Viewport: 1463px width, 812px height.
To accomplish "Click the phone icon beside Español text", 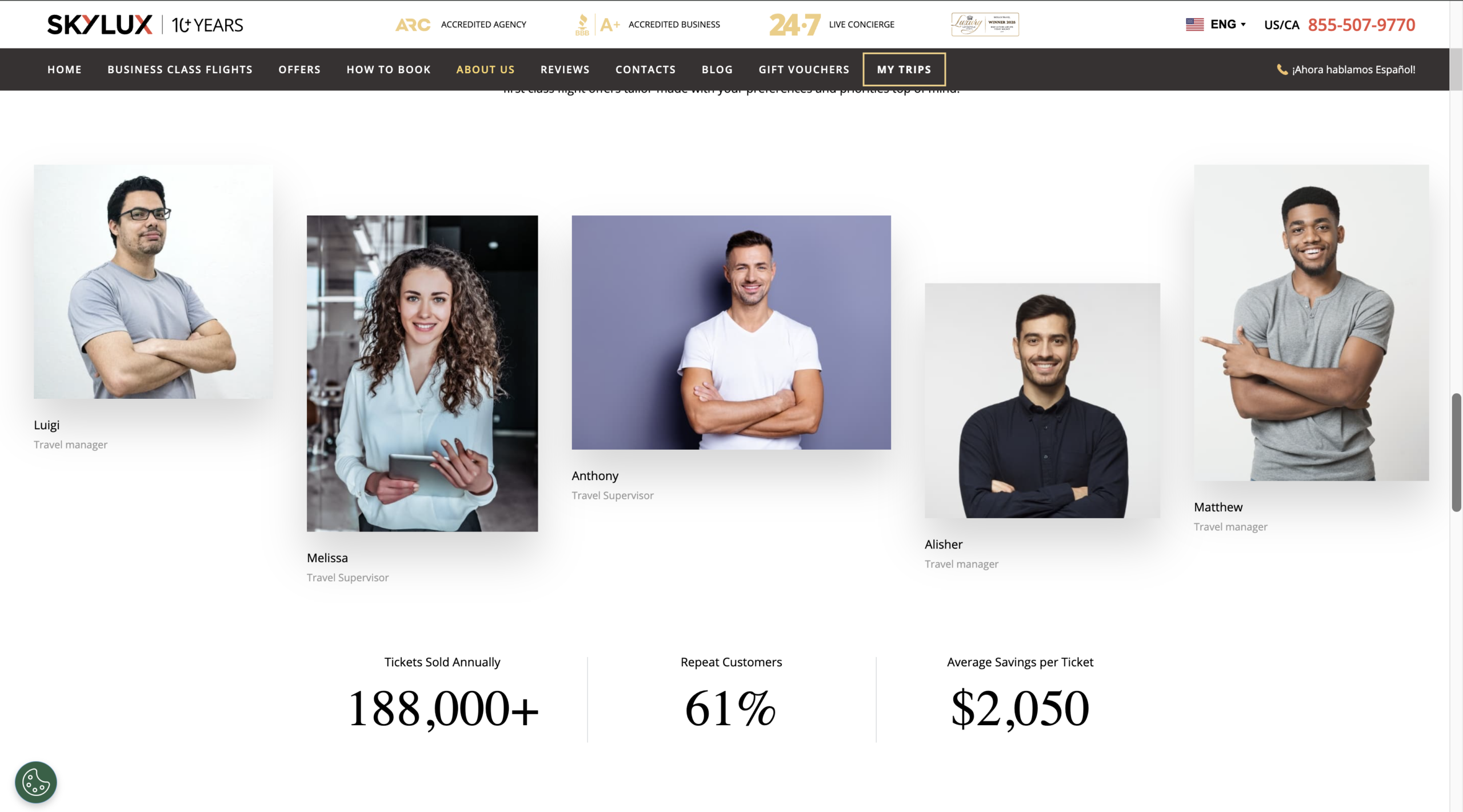I will tap(1282, 69).
